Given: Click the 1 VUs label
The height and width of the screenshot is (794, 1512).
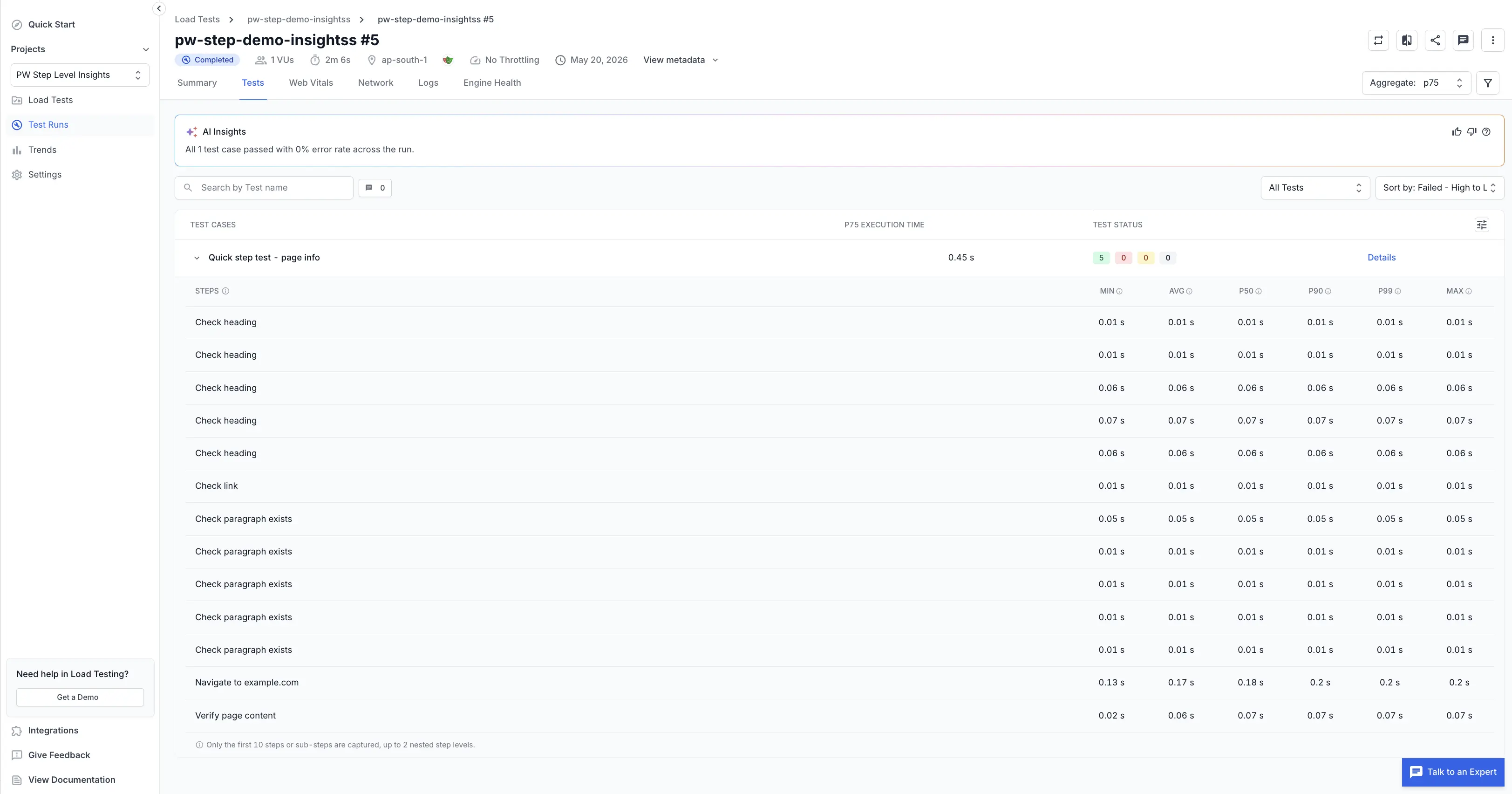Looking at the screenshot, I should 282,60.
